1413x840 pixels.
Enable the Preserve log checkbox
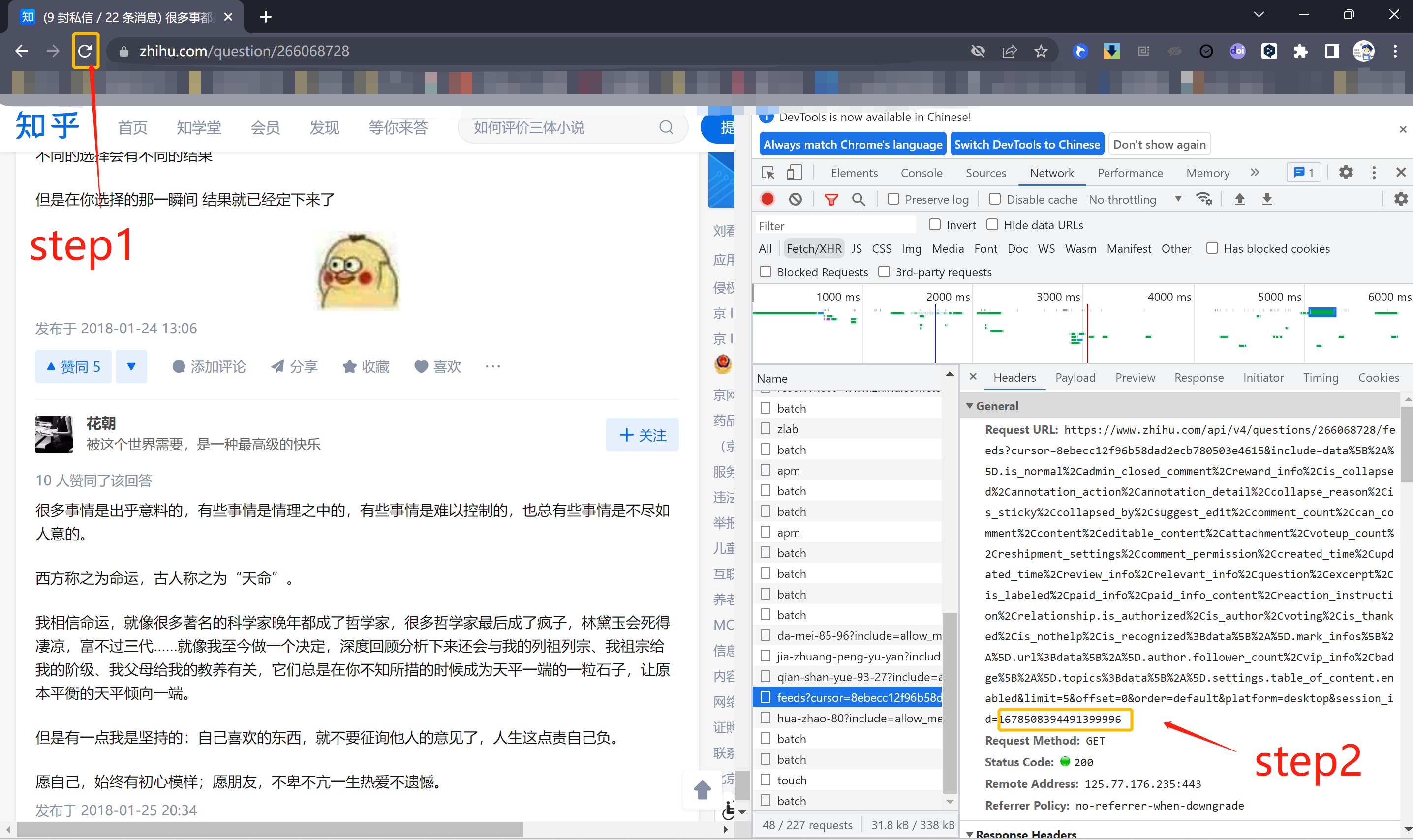point(894,199)
